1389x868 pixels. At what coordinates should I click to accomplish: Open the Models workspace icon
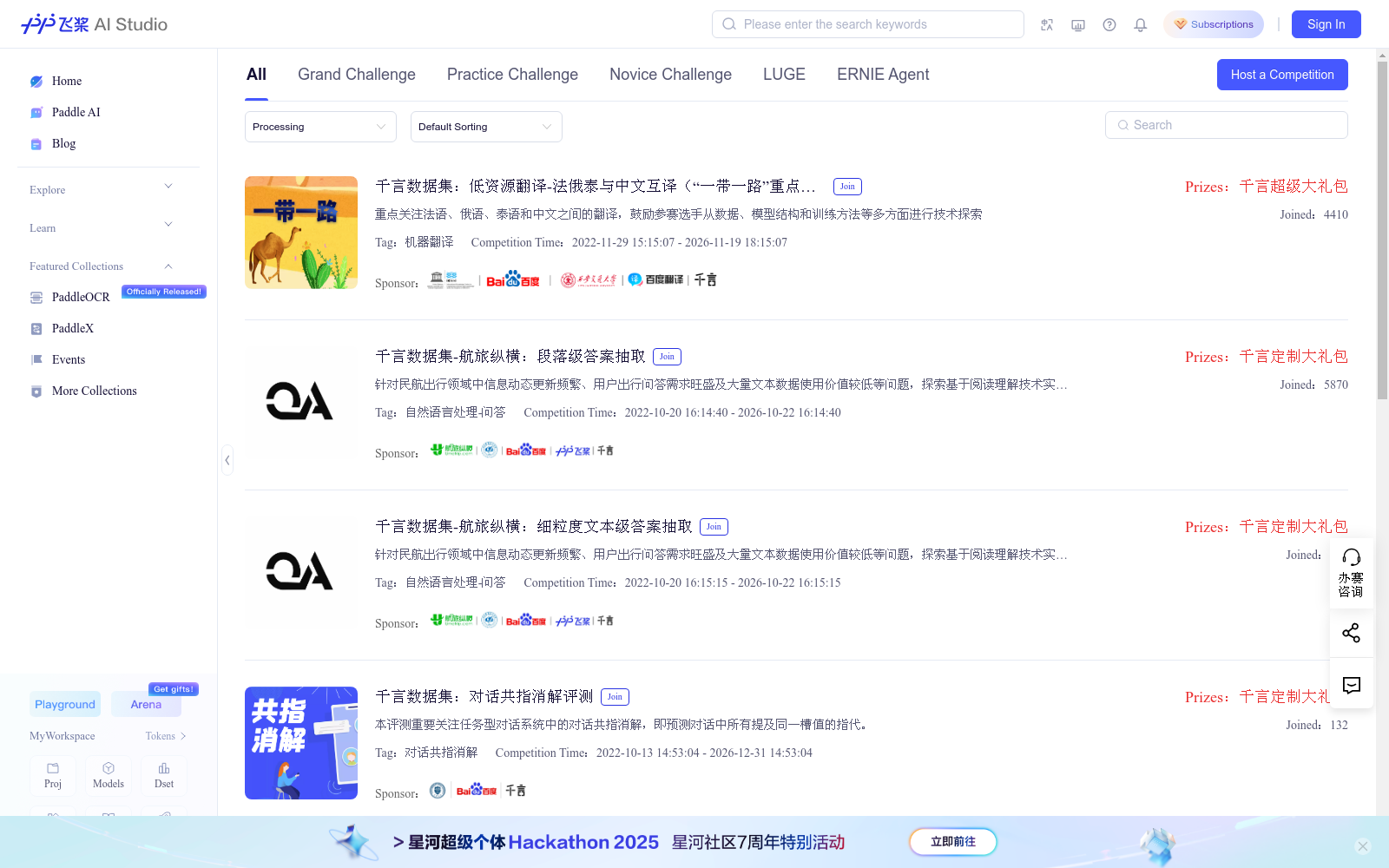[x=109, y=775]
